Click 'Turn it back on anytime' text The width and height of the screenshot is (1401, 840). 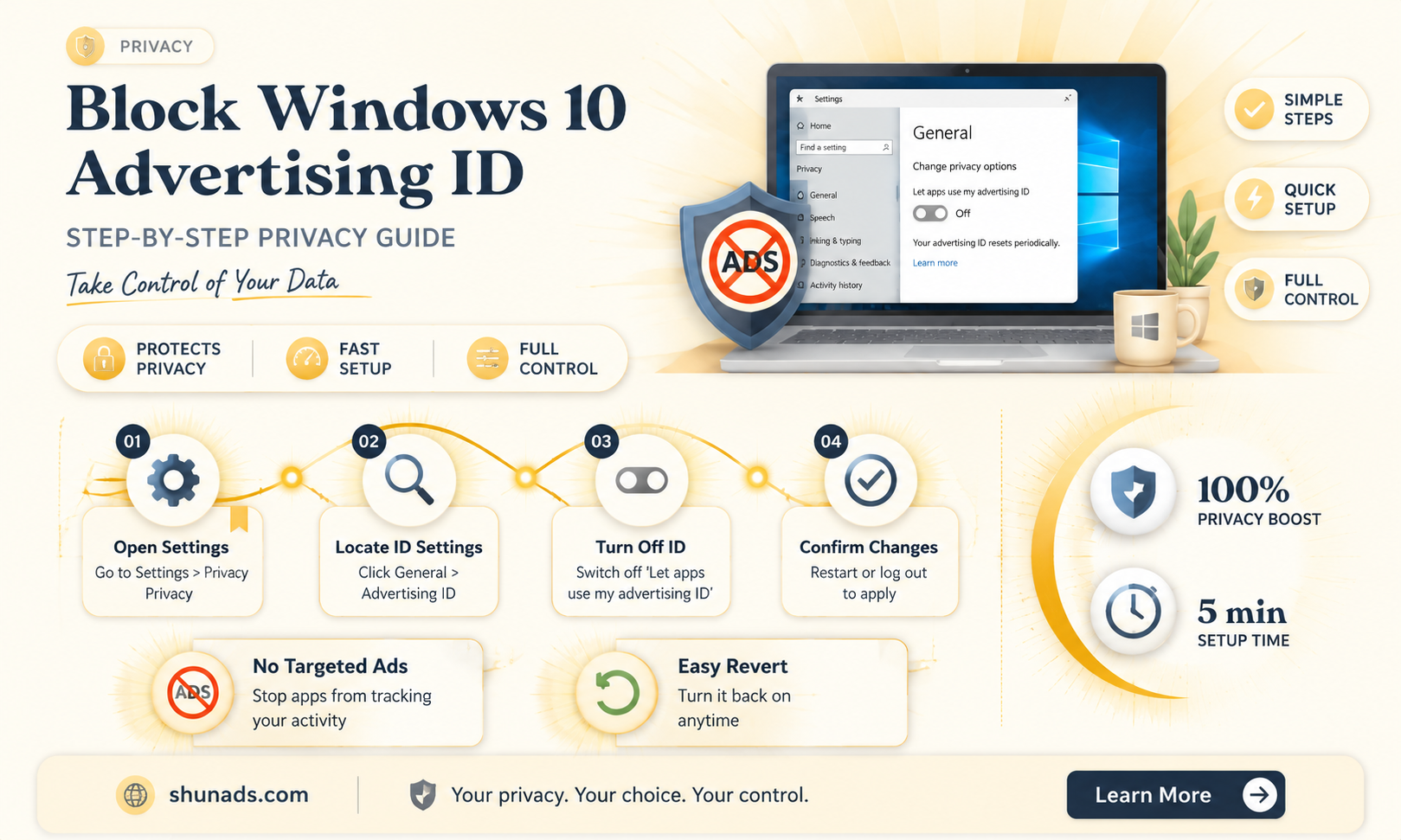[734, 708]
